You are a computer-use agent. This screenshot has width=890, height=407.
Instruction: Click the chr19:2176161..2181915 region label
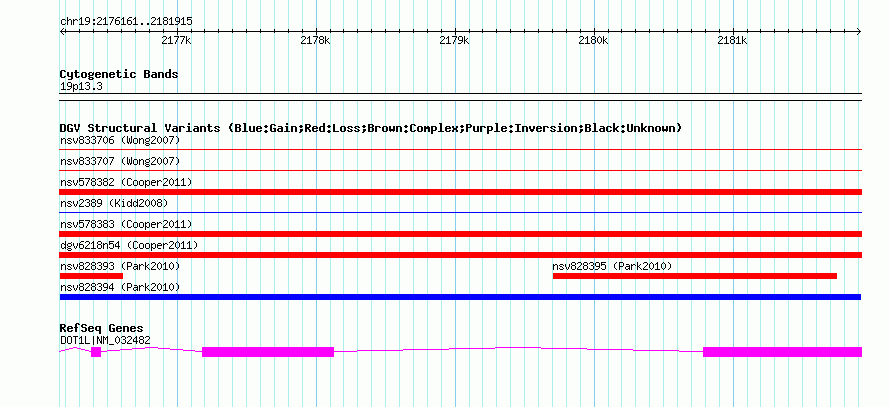click(x=126, y=22)
